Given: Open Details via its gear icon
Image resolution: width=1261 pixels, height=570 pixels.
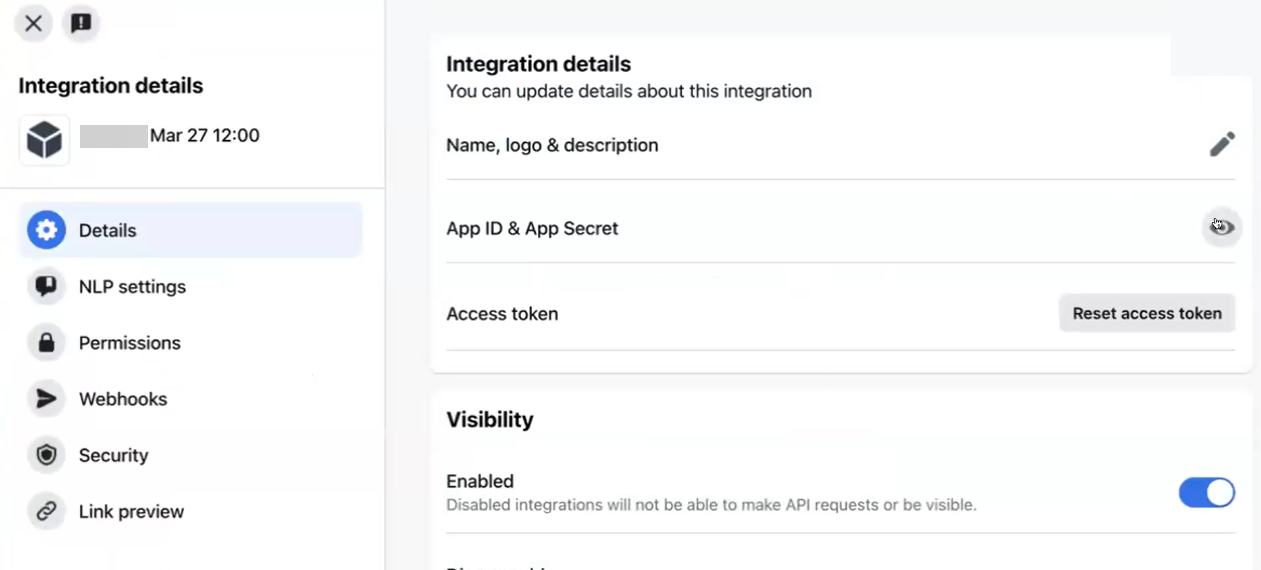Looking at the screenshot, I should pyautogui.click(x=46, y=230).
